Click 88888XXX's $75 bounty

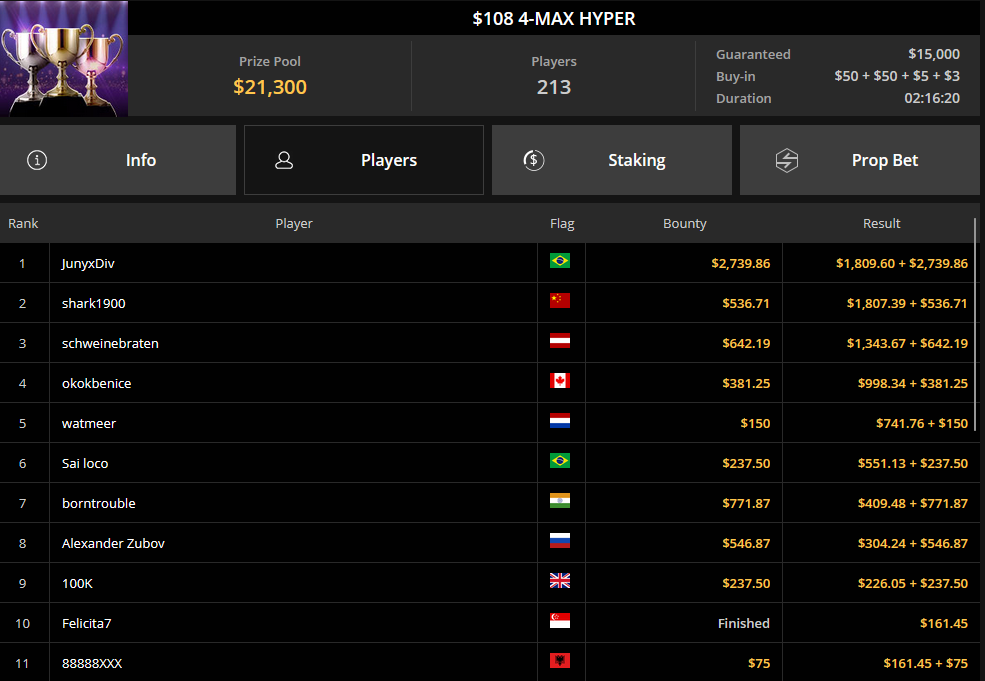click(759, 663)
